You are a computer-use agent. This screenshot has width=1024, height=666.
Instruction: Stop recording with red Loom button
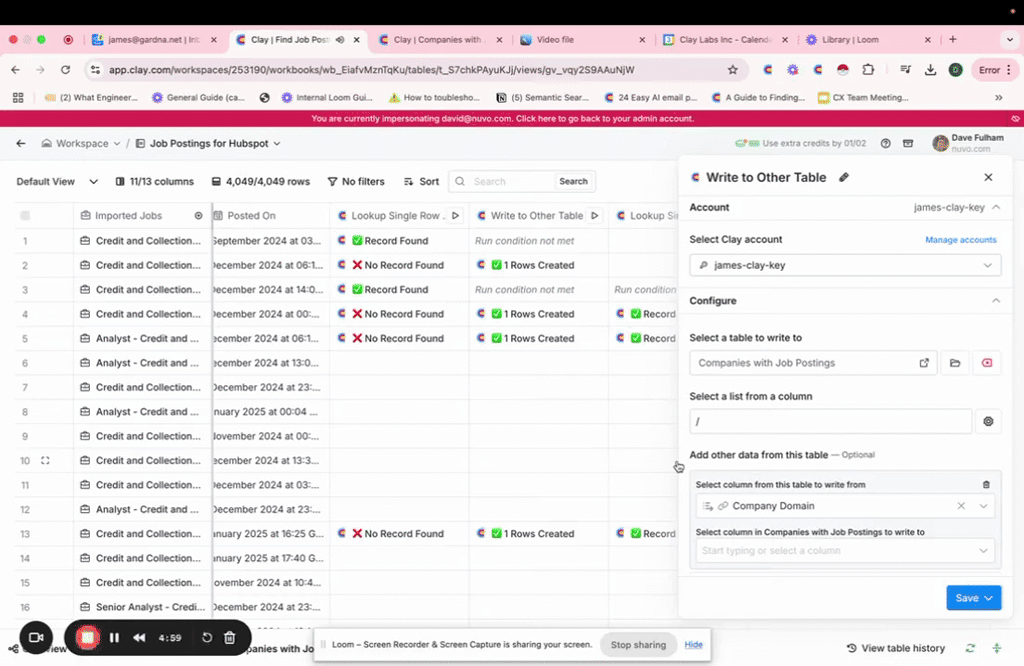[87, 637]
